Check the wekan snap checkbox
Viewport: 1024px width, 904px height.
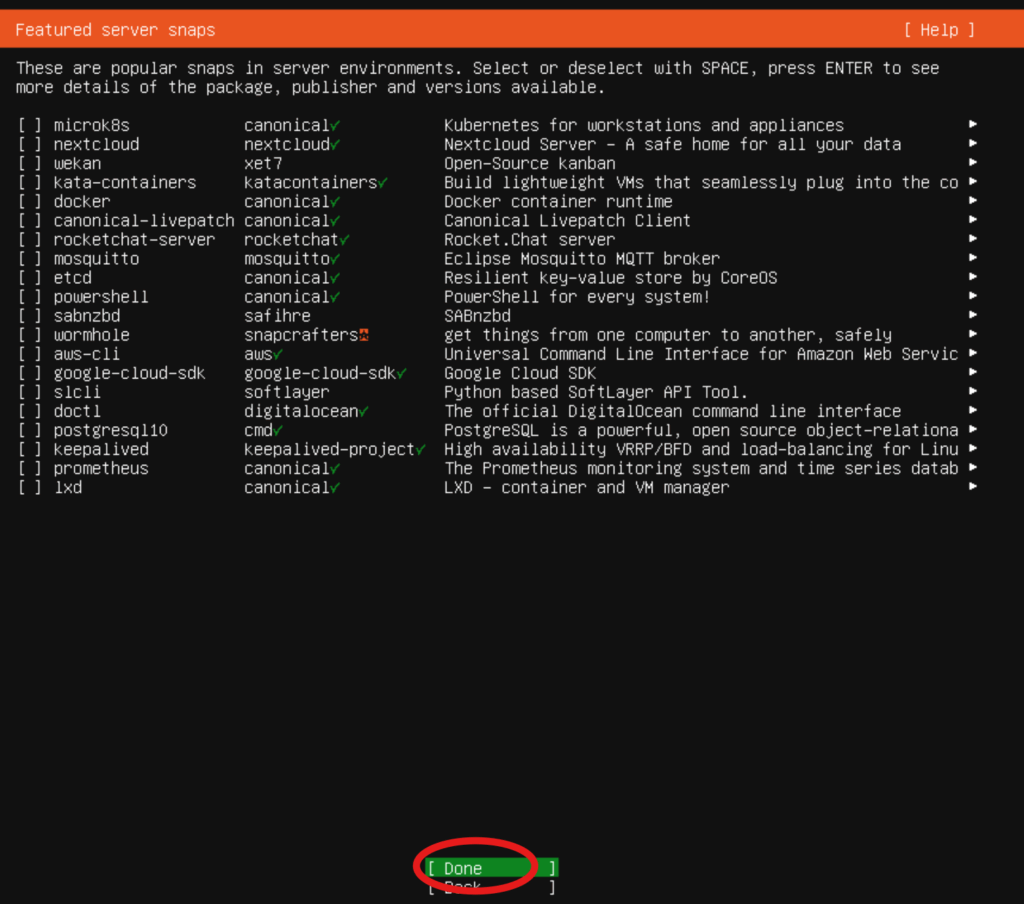pyautogui.click(x=29, y=163)
